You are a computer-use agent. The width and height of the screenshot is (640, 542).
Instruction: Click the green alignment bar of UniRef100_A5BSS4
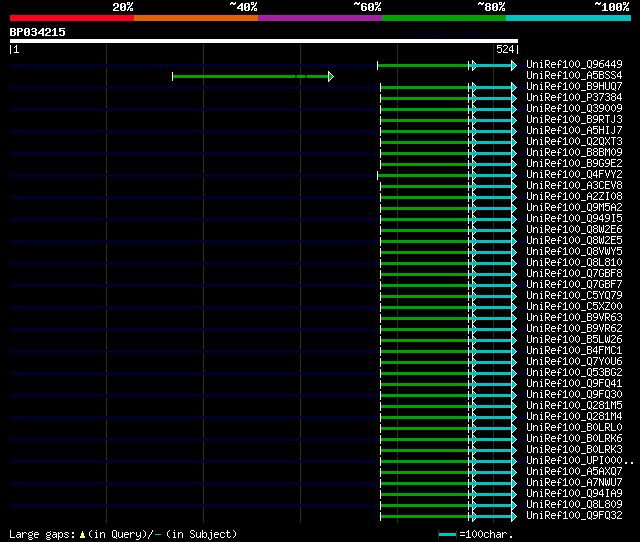(253, 76)
